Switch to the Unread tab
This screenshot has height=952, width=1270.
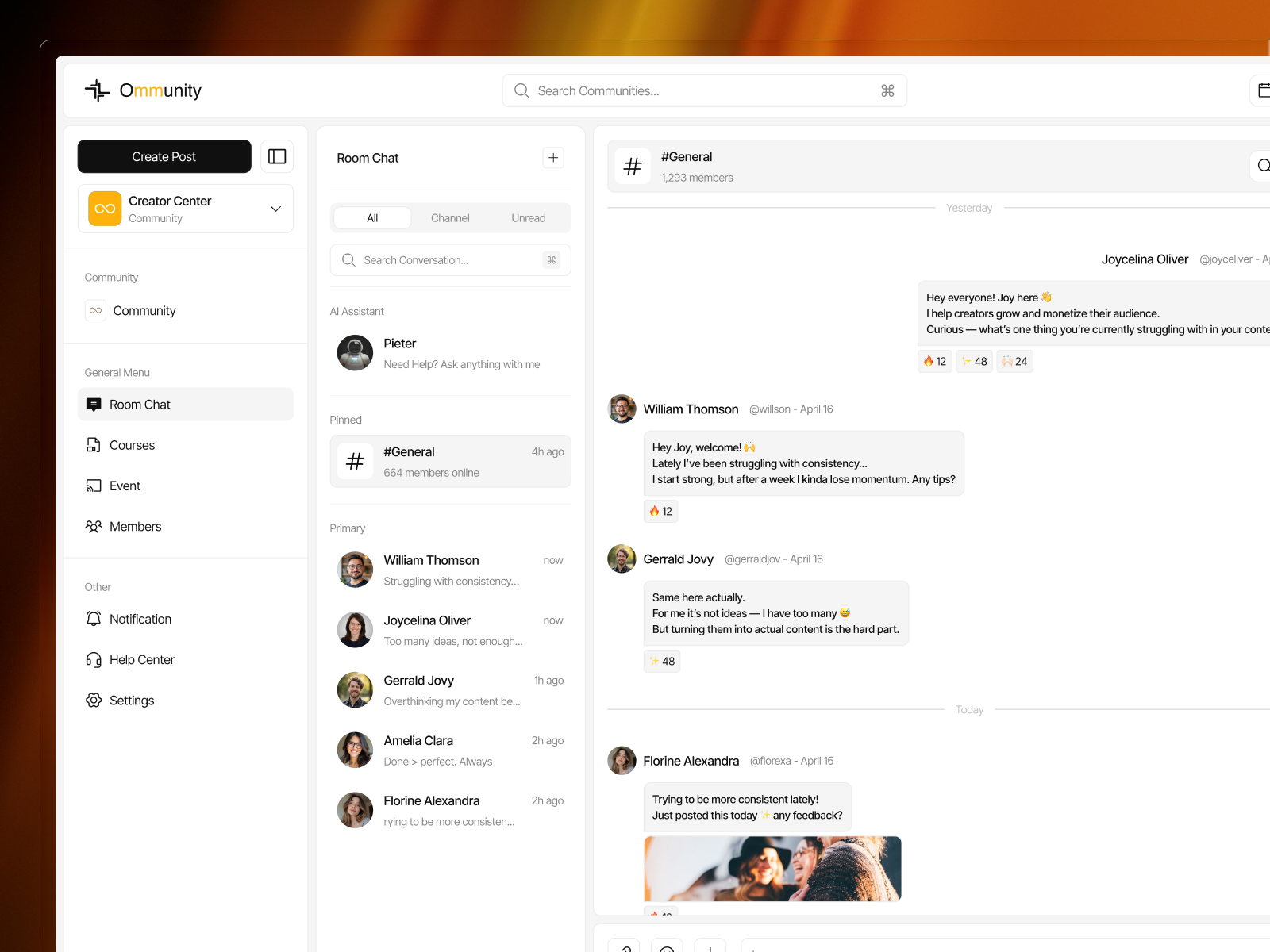[x=527, y=217]
